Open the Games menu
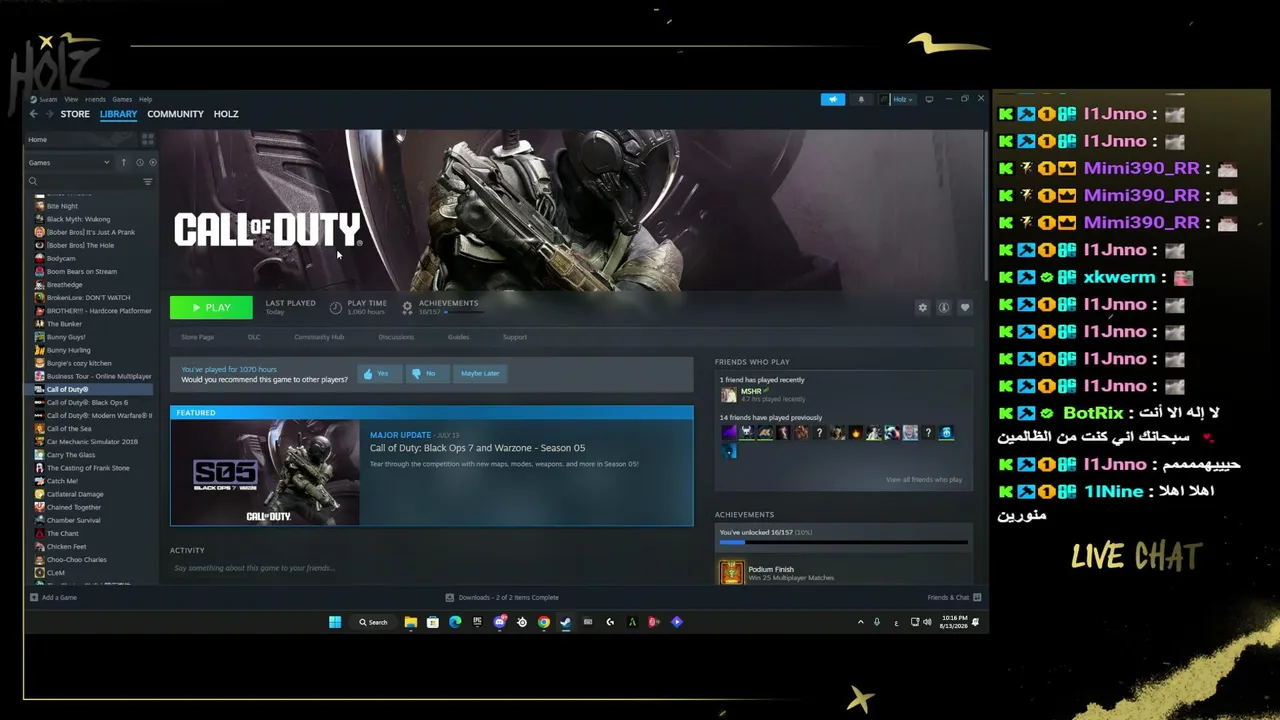Viewport: 1280px width, 720px height. click(x=122, y=99)
